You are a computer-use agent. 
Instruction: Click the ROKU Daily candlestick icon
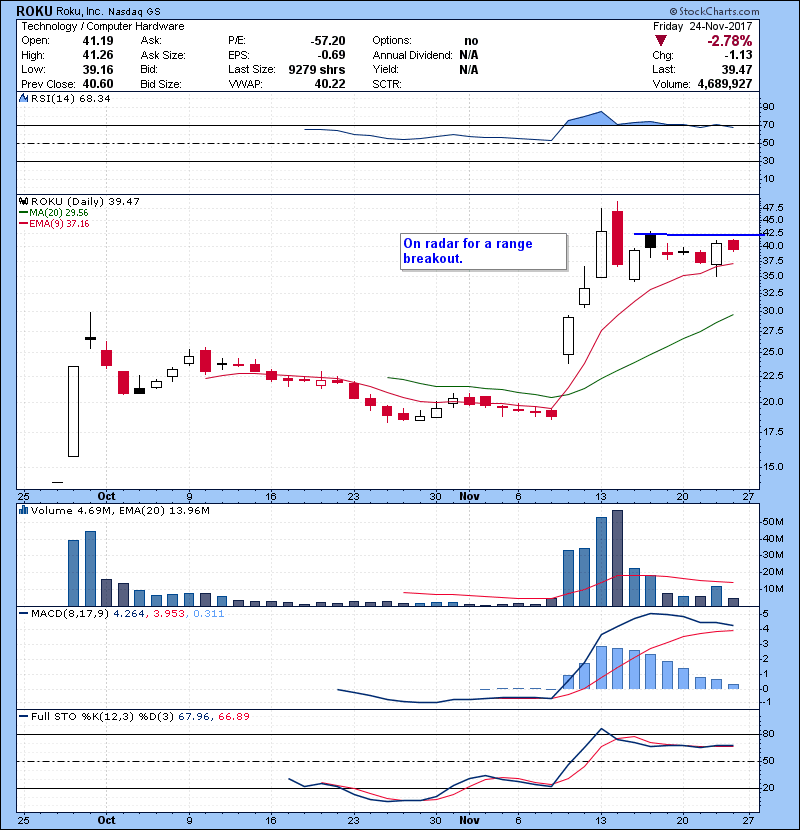click(23, 201)
